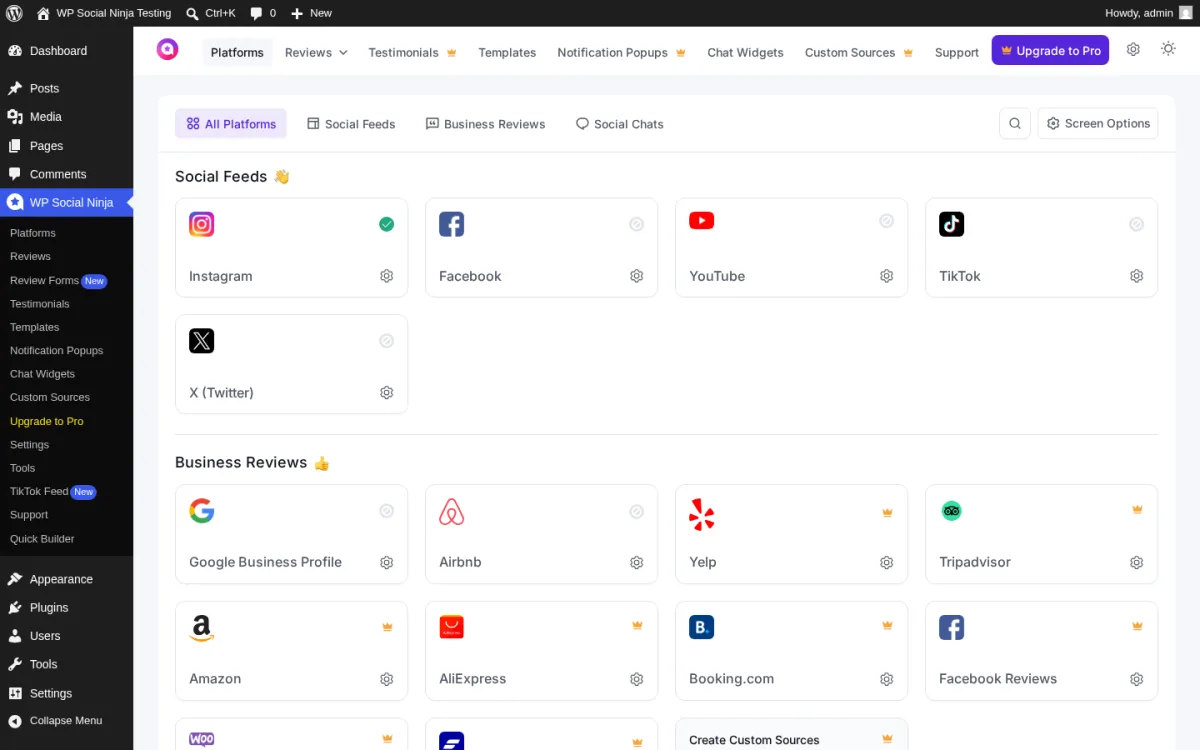This screenshot has height=750, width=1200.
Task: Open Support link in top navigation
Action: point(957,52)
